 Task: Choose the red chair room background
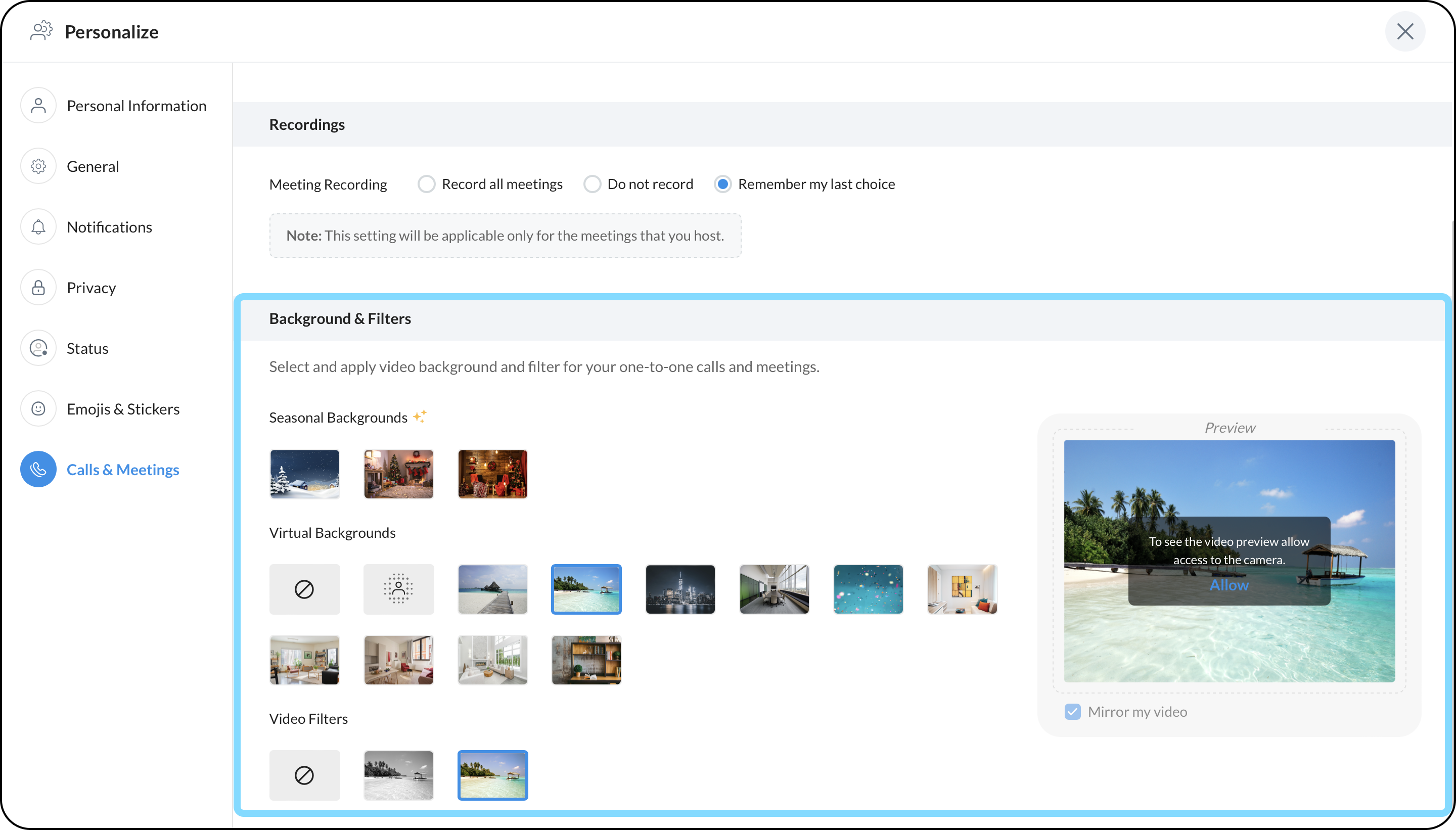[x=398, y=660]
